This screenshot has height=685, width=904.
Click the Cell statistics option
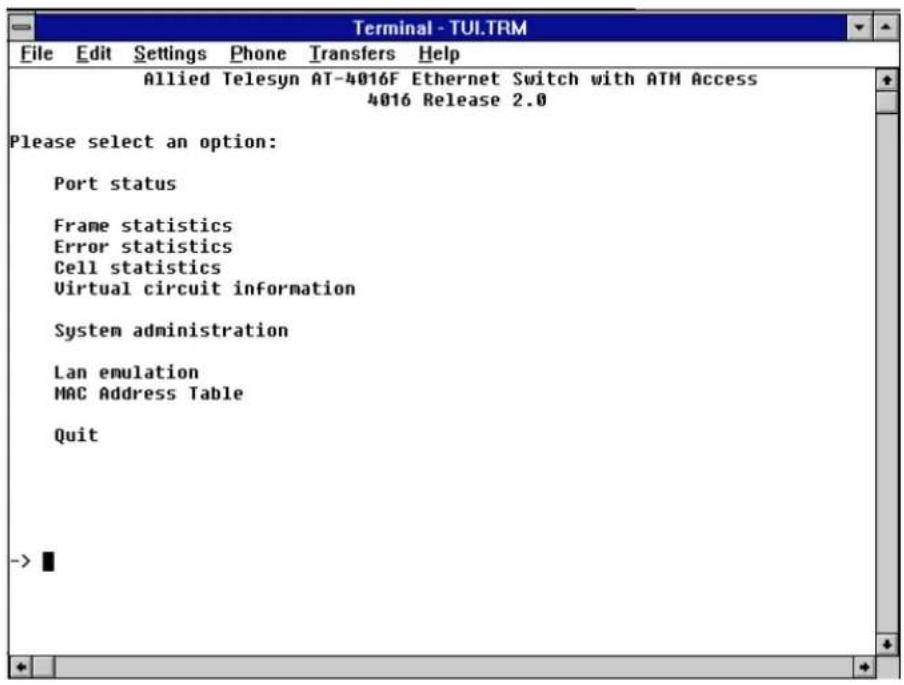click(x=137, y=268)
